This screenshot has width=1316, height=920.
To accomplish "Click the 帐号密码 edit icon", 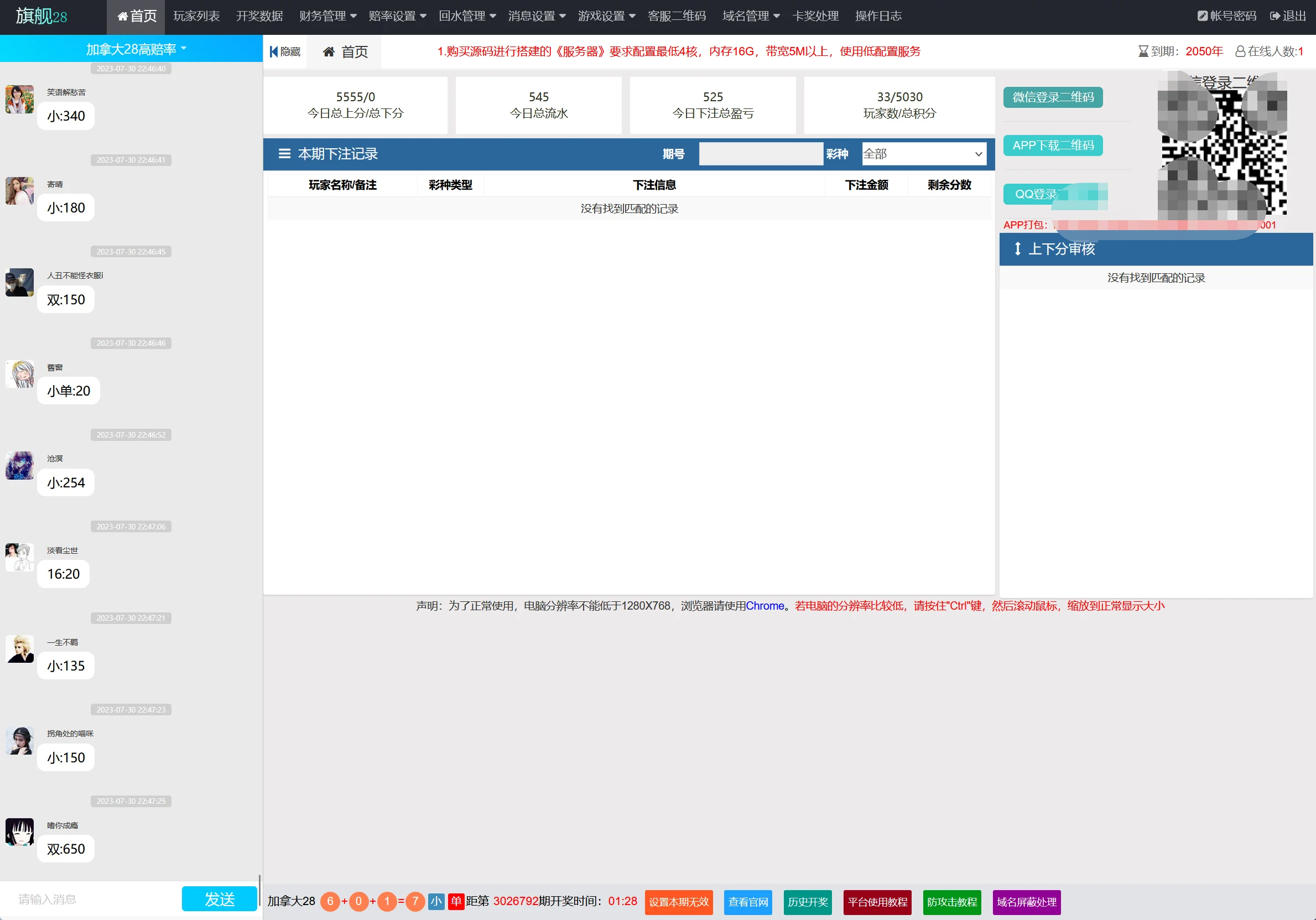I will click(x=1203, y=16).
